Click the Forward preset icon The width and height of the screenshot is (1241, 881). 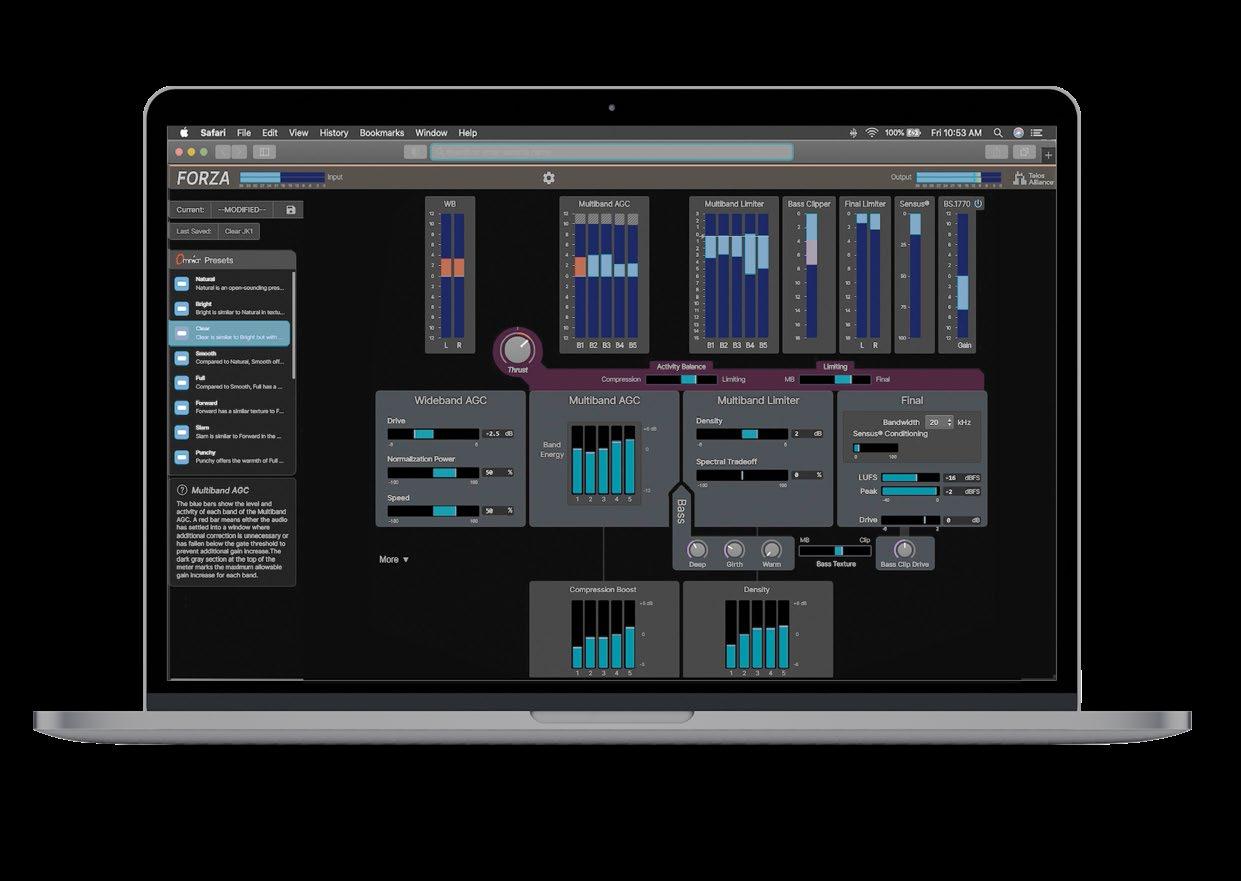[x=182, y=407]
